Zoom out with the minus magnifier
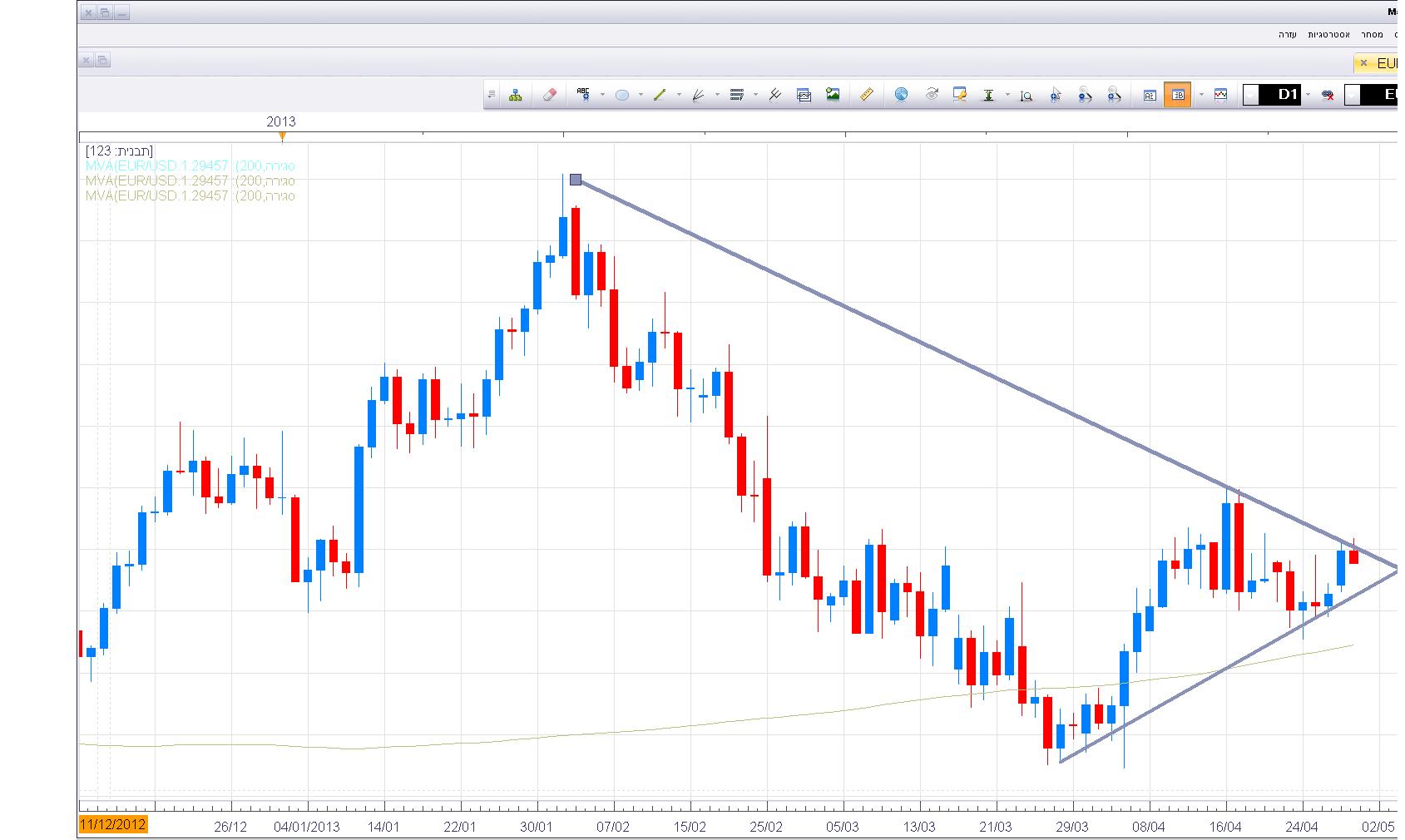This screenshot has width=1405, height=840. tap(1085, 96)
